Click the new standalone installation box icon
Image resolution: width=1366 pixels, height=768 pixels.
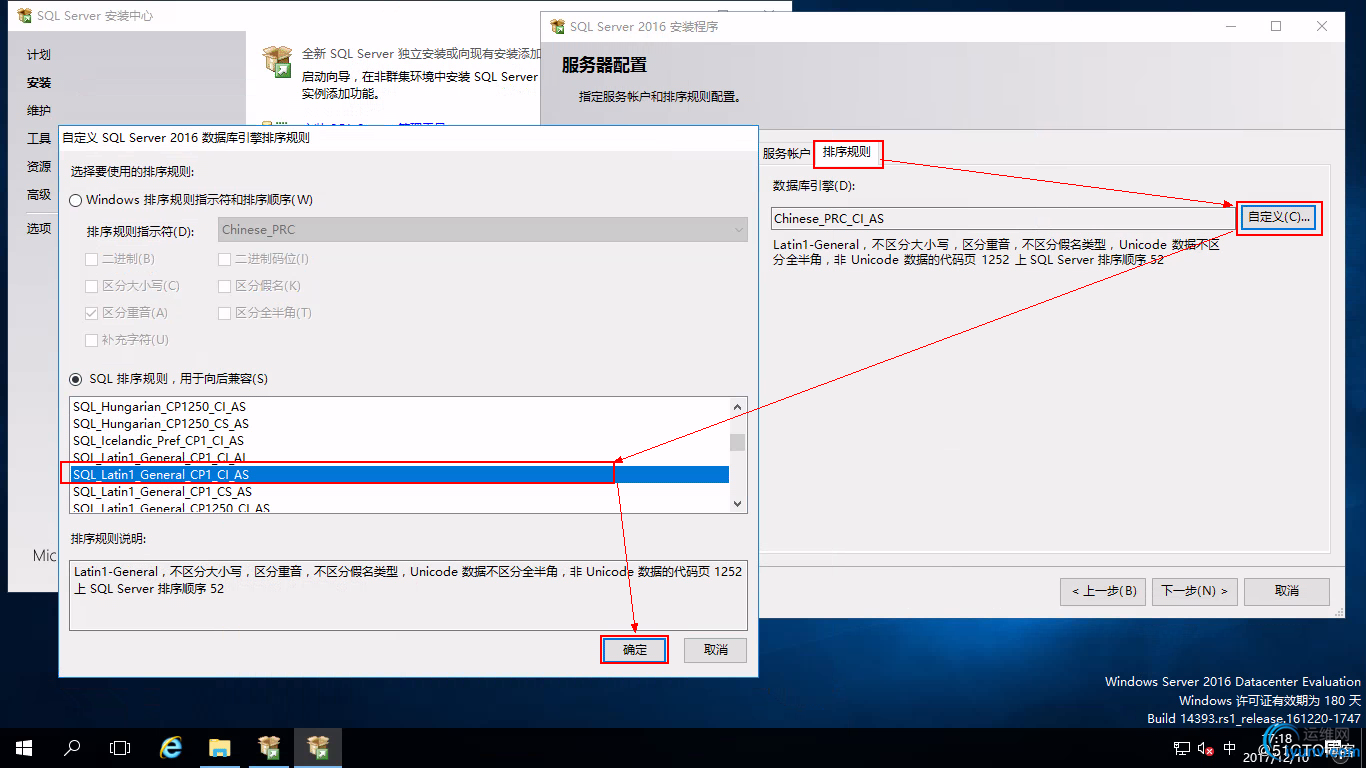pyautogui.click(x=277, y=62)
